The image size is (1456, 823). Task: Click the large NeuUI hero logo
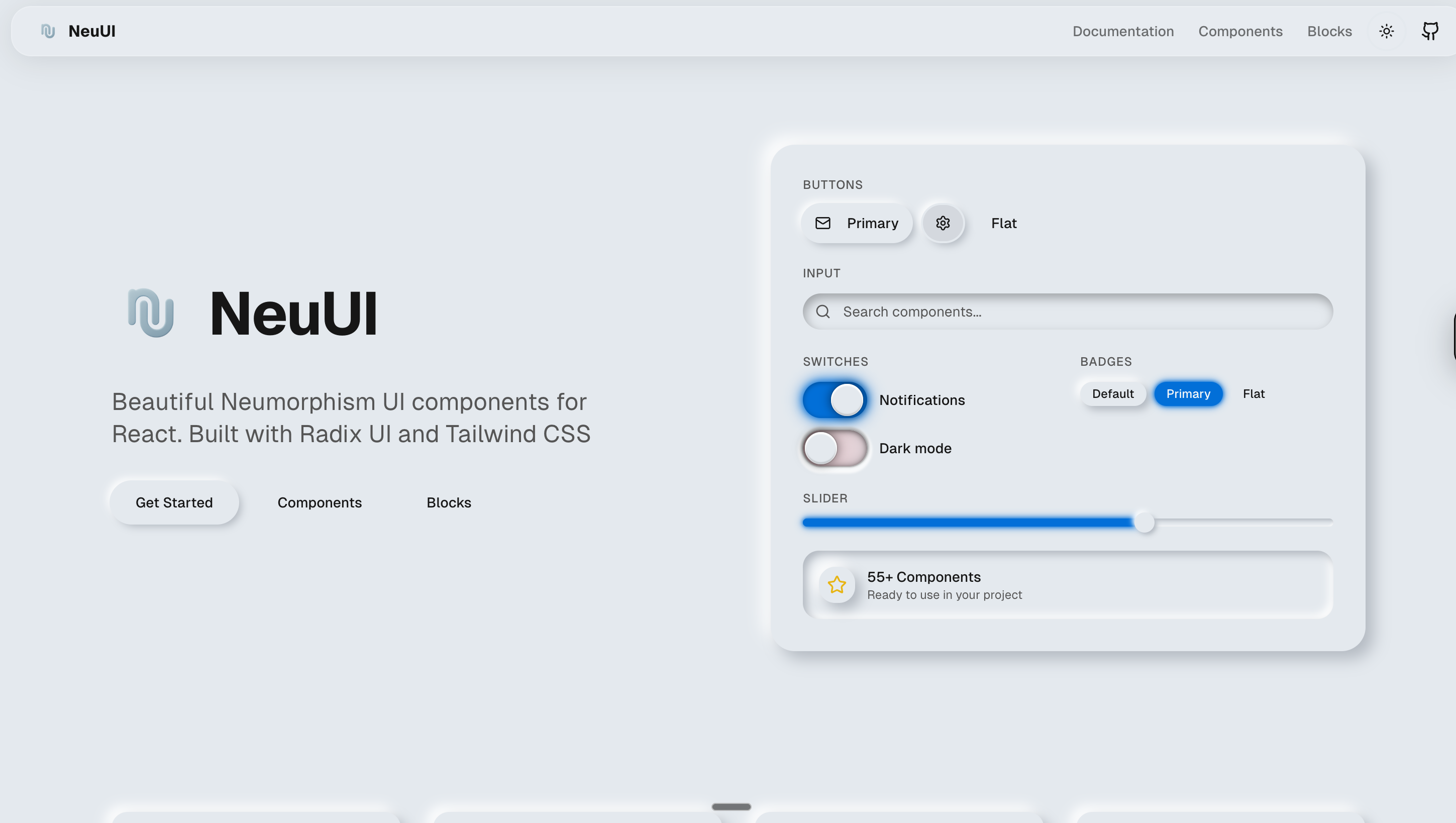pos(151,313)
